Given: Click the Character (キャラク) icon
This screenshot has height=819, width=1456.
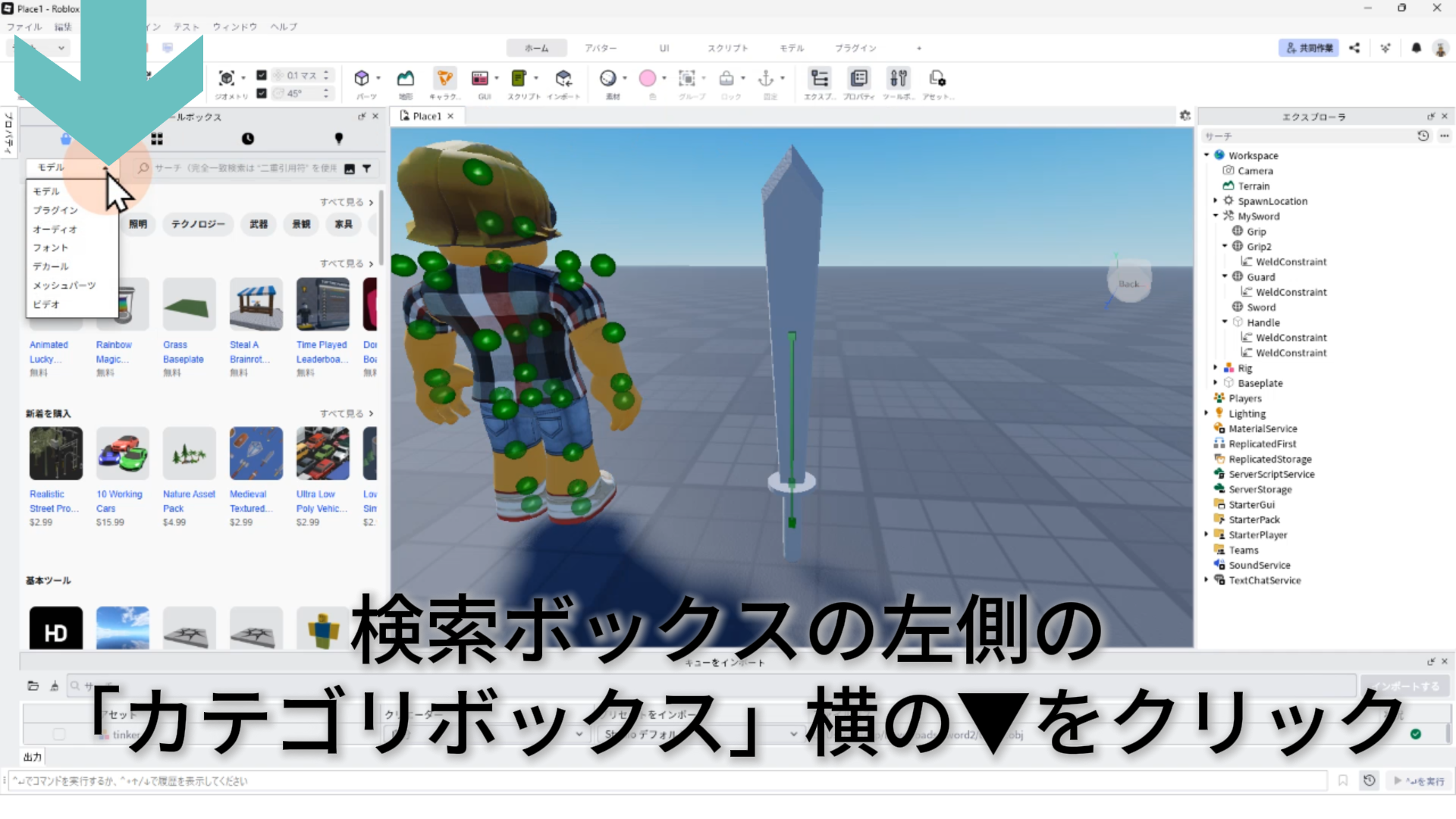Looking at the screenshot, I should (x=444, y=78).
